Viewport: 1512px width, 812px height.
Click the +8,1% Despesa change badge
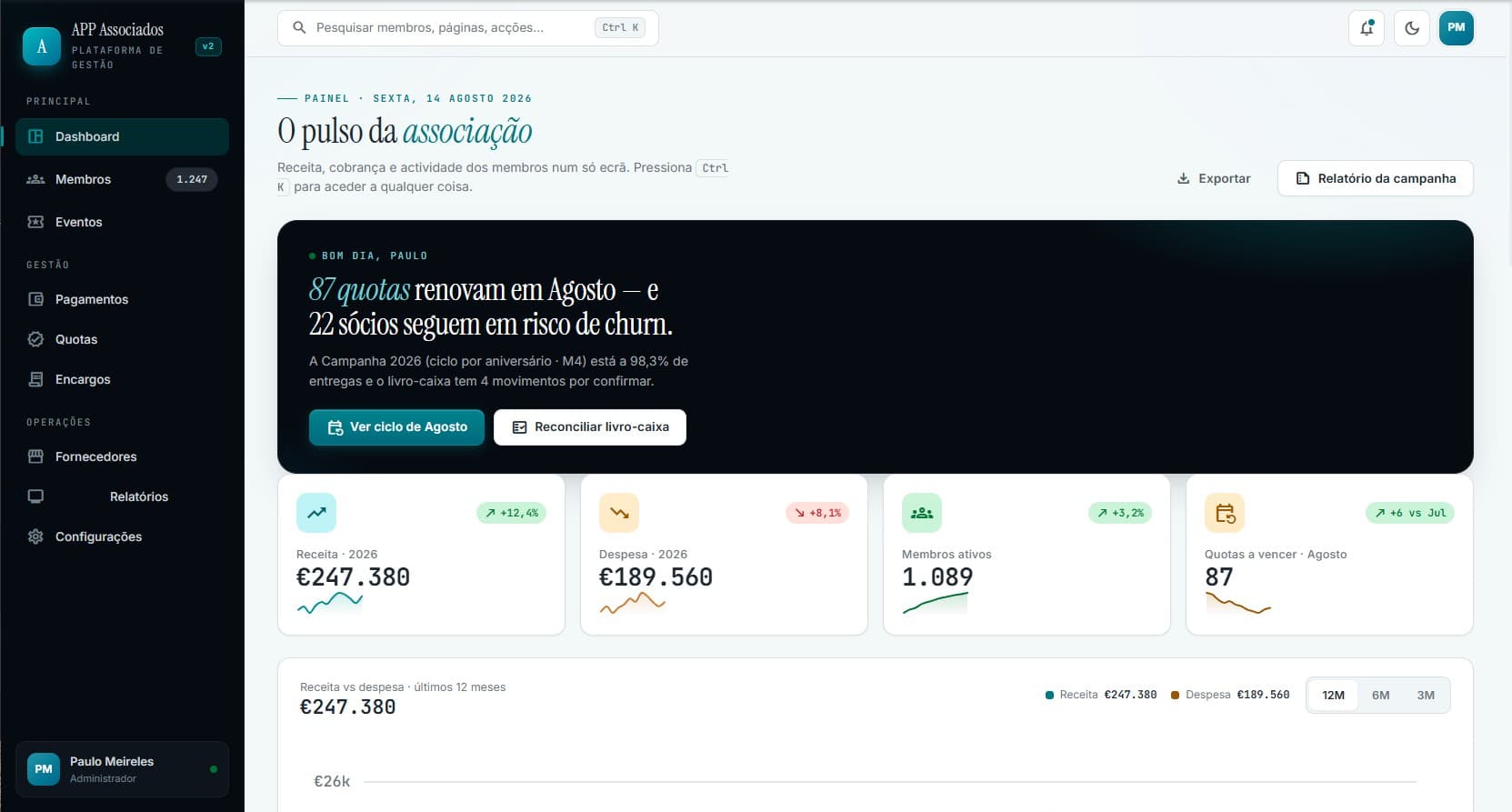point(817,513)
